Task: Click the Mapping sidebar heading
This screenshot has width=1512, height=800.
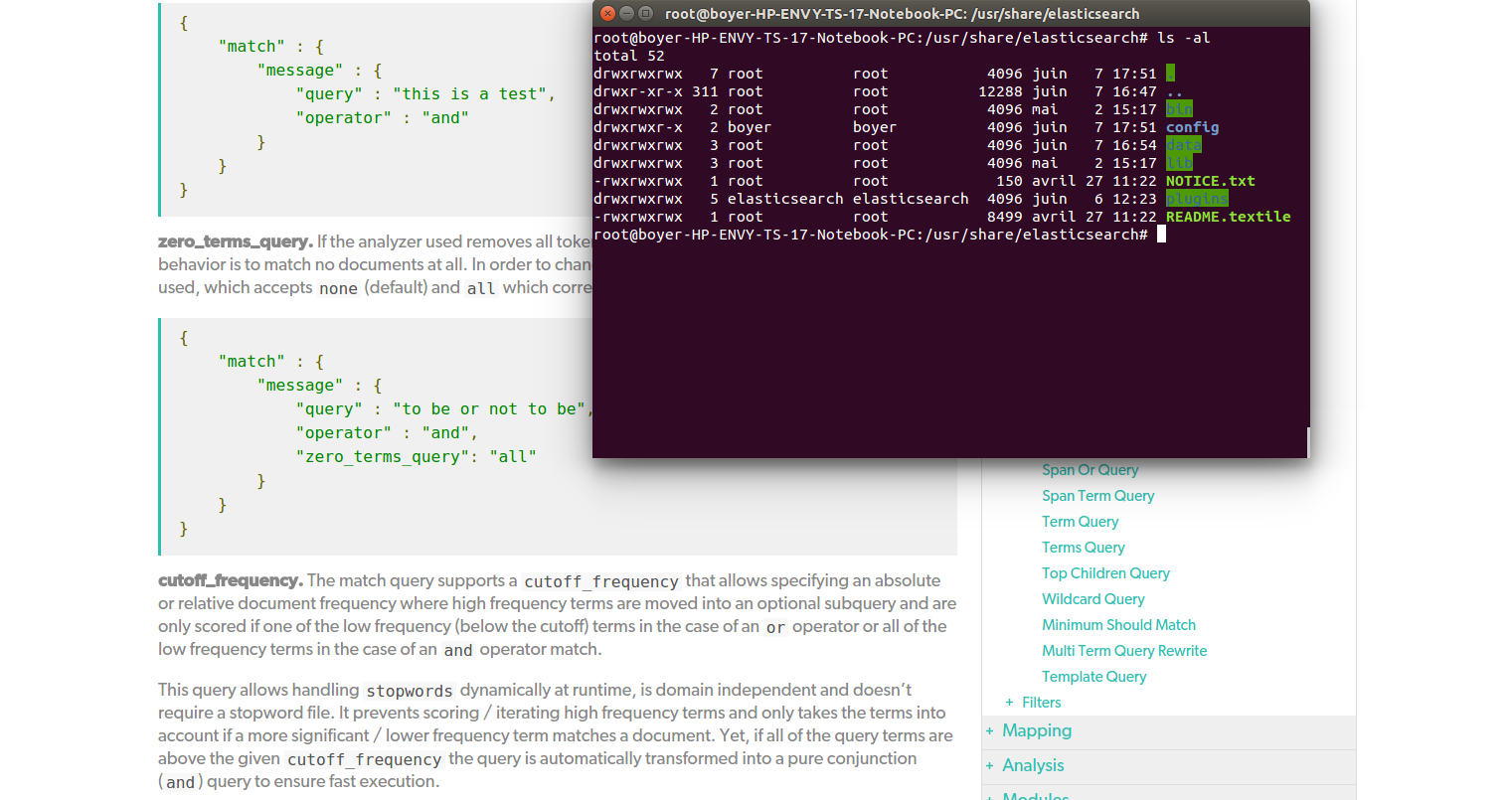Action: point(1037,731)
